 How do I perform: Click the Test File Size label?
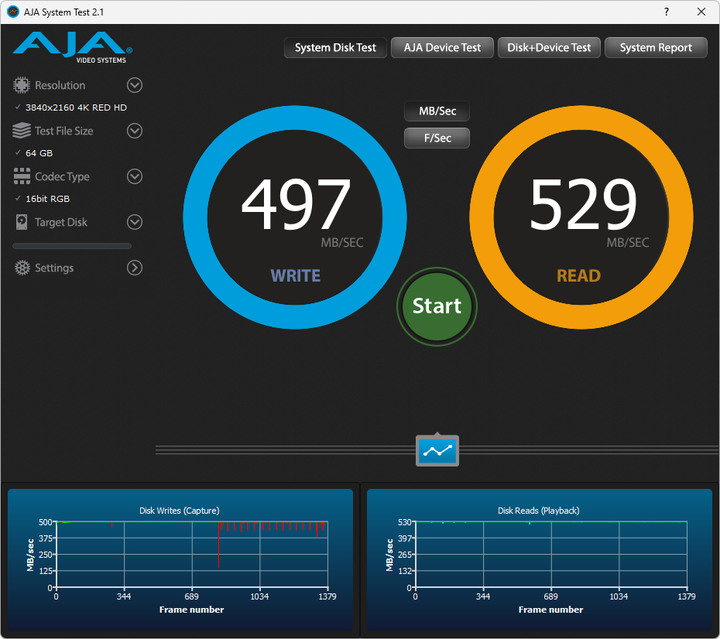tap(64, 131)
